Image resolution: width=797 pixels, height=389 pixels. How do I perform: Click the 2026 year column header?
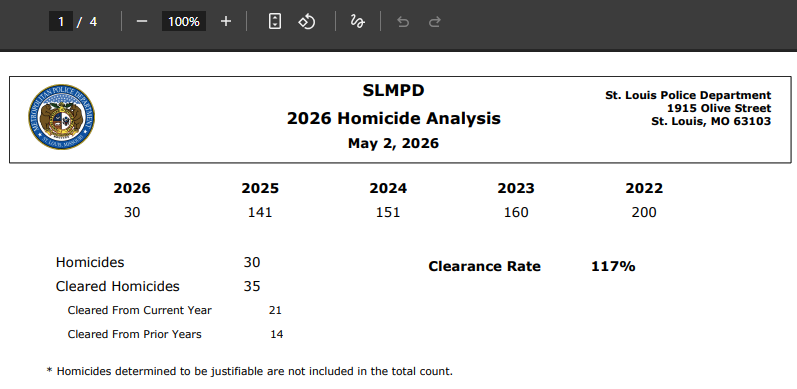(132, 188)
